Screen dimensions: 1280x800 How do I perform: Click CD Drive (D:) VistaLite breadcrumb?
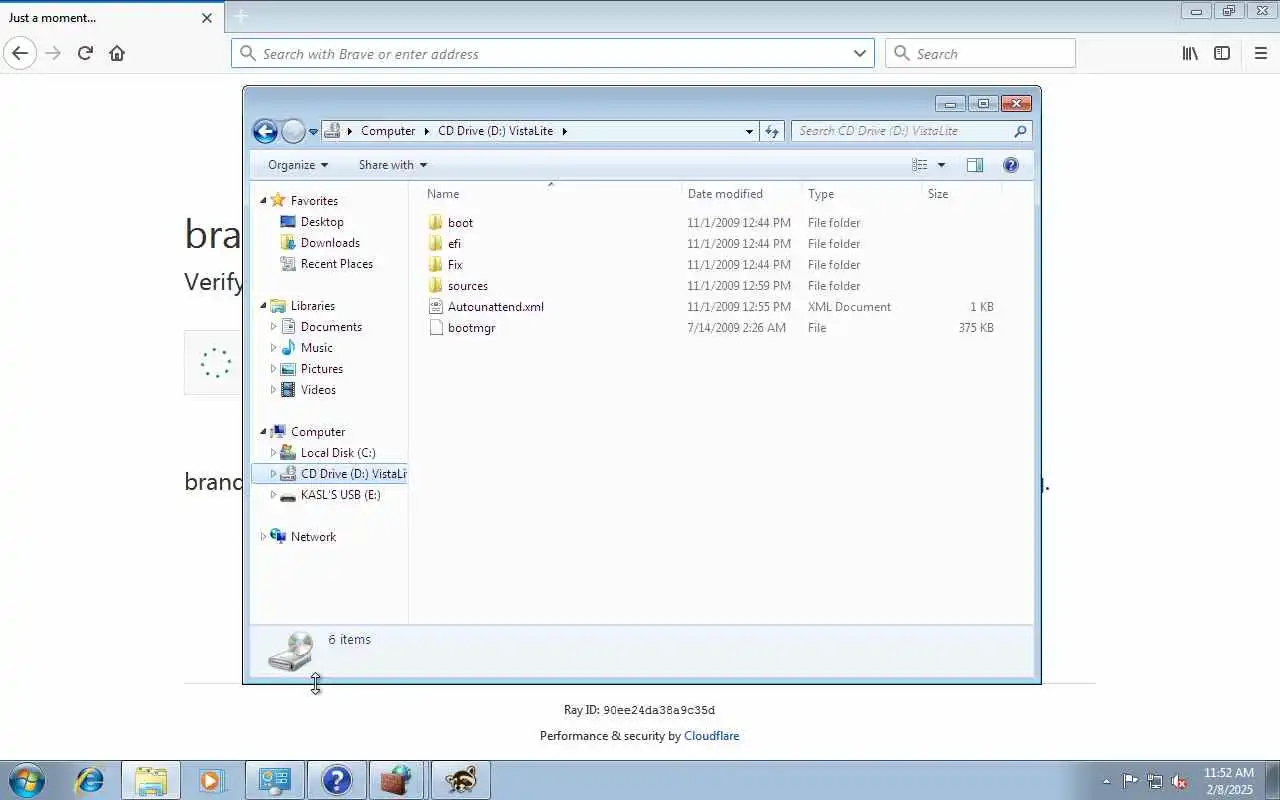495,131
